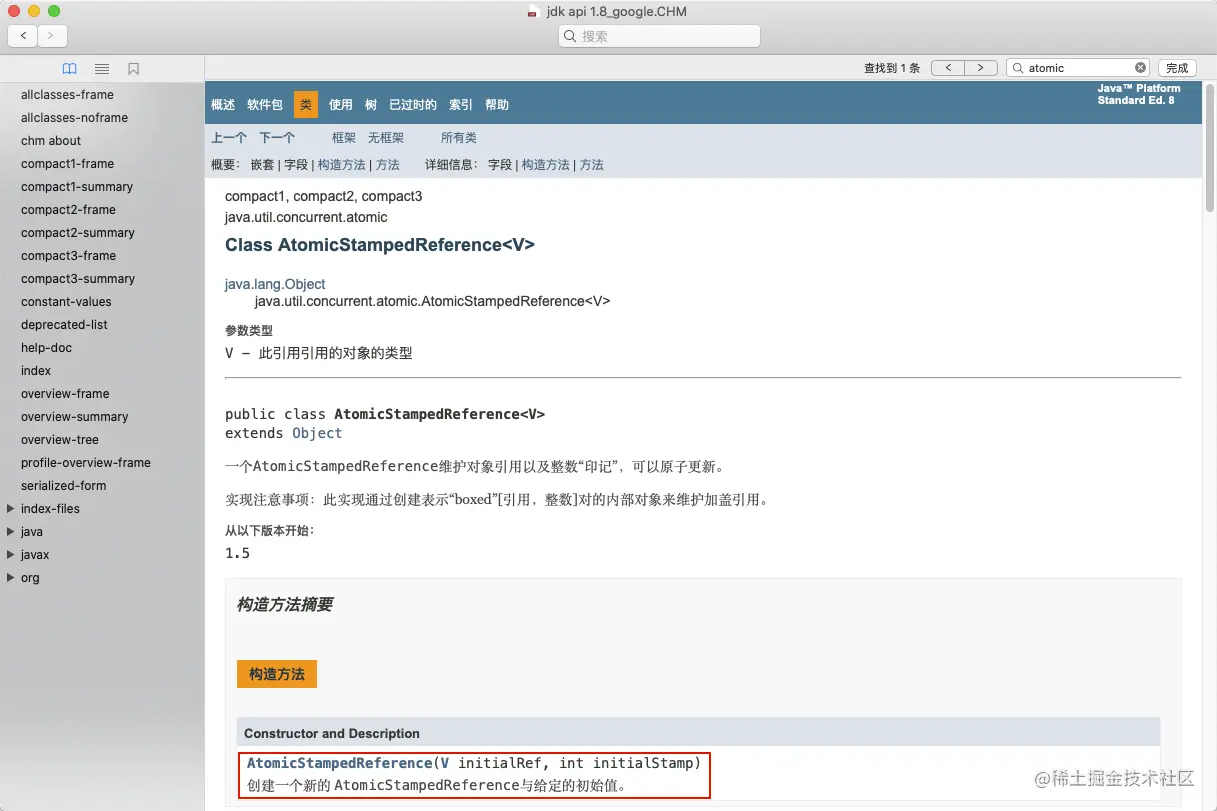Select compact3-frame in the sidebar
The image size is (1217, 811).
68,256
